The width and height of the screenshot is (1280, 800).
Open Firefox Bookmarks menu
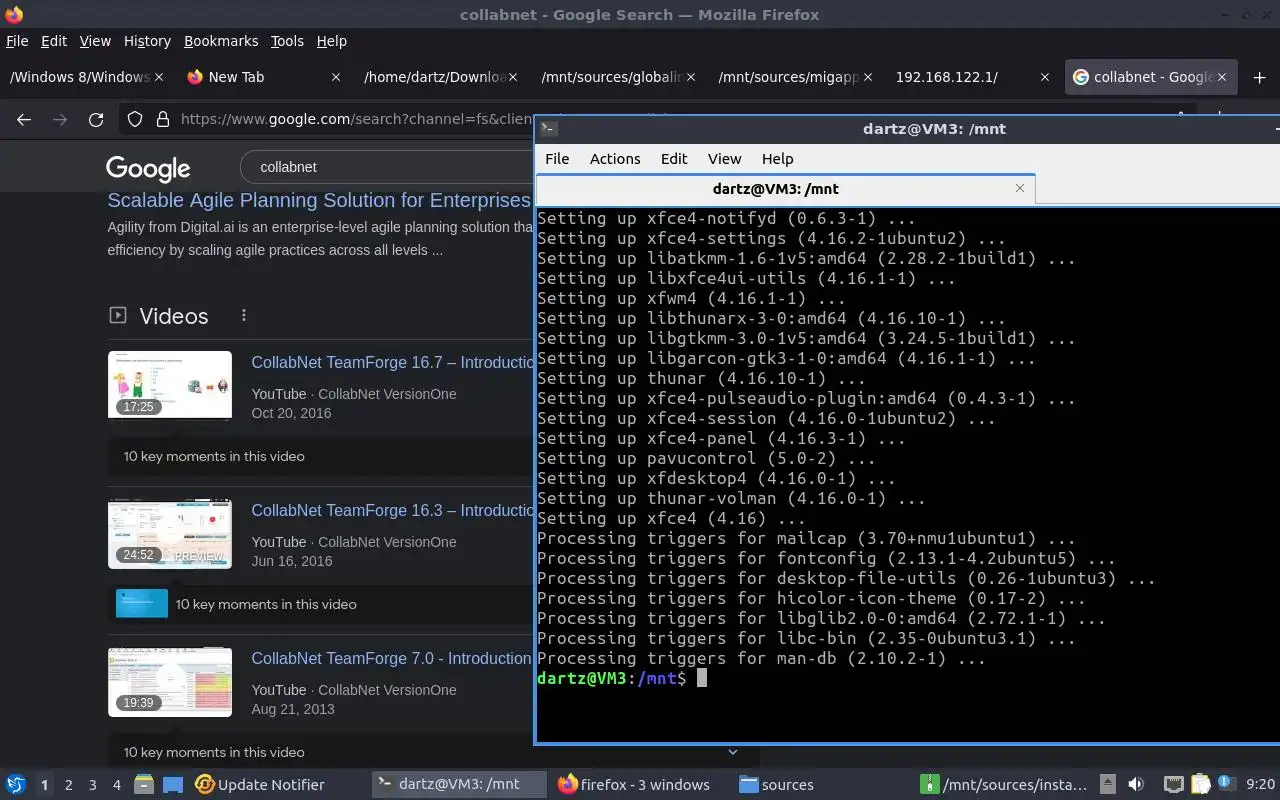pyautogui.click(x=221, y=41)
